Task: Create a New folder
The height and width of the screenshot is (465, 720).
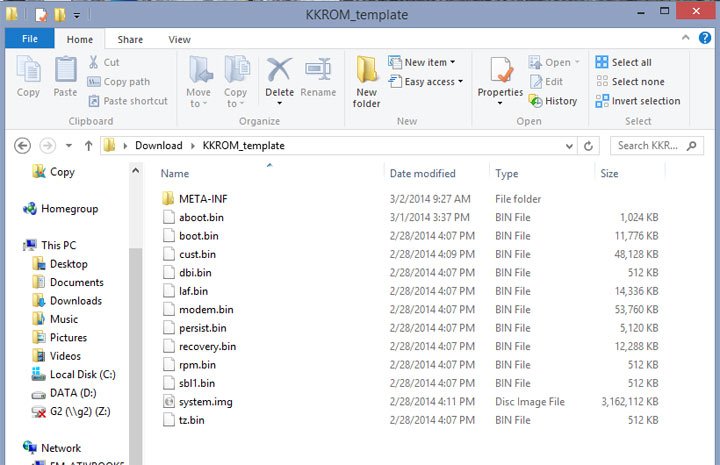Action: [x=366, y=82]
